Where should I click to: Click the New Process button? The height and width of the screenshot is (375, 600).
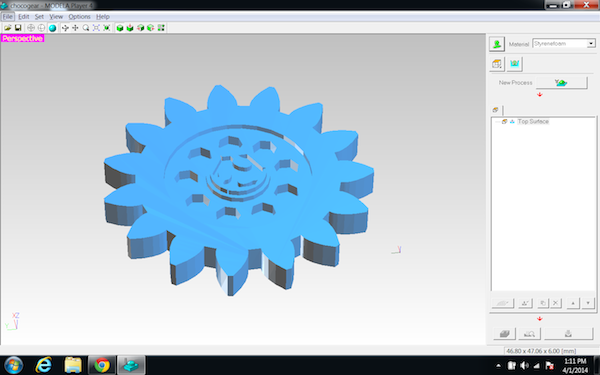[x=561, y=83]
